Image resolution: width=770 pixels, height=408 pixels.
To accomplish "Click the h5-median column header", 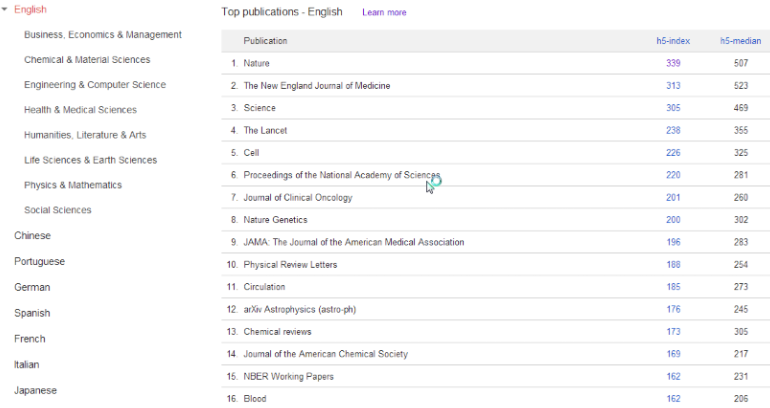I will click(740, 41).
